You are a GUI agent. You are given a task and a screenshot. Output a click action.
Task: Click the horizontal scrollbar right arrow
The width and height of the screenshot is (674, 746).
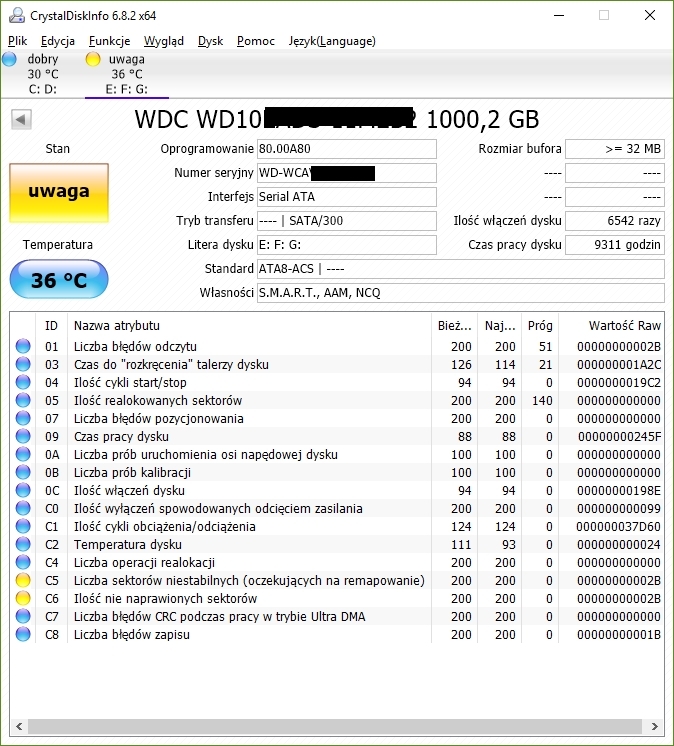click(654, 726)
